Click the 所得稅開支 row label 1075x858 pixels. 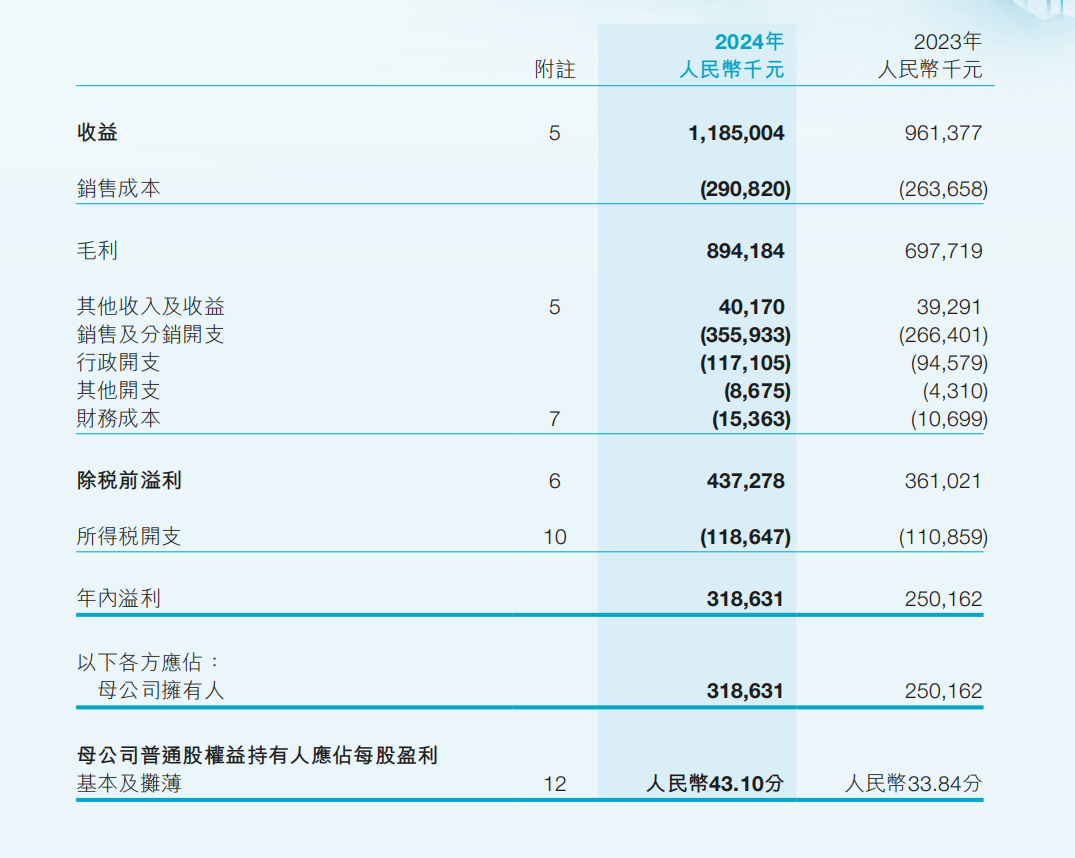[x=129, y=536]
